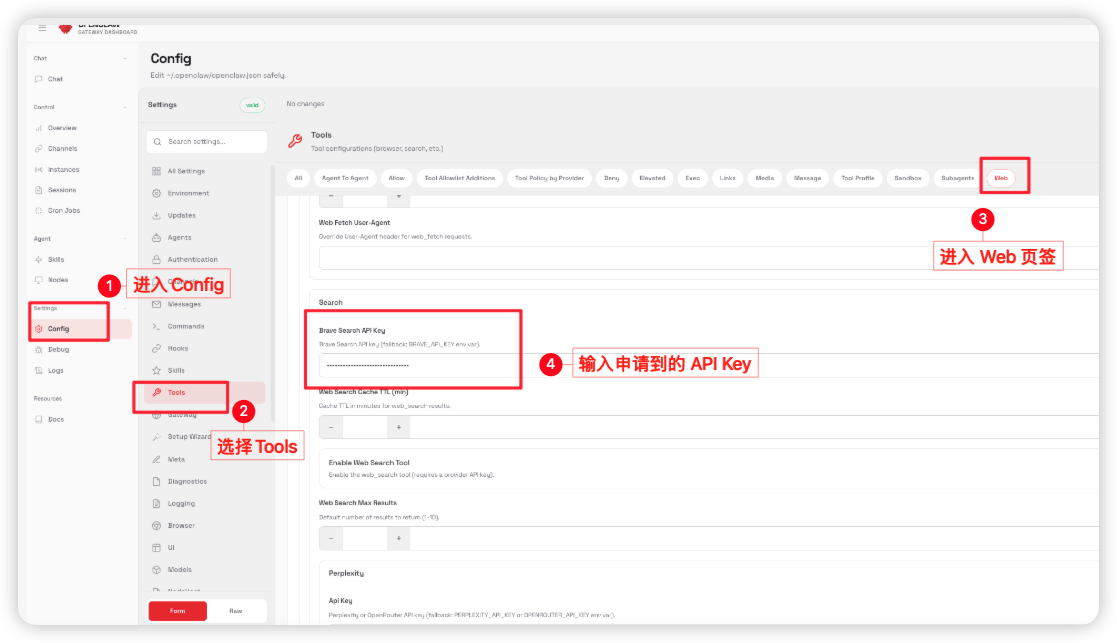Open Cron Jobs in the sidebar
This screenshot has height=643, width=1117.
point(62,210)
